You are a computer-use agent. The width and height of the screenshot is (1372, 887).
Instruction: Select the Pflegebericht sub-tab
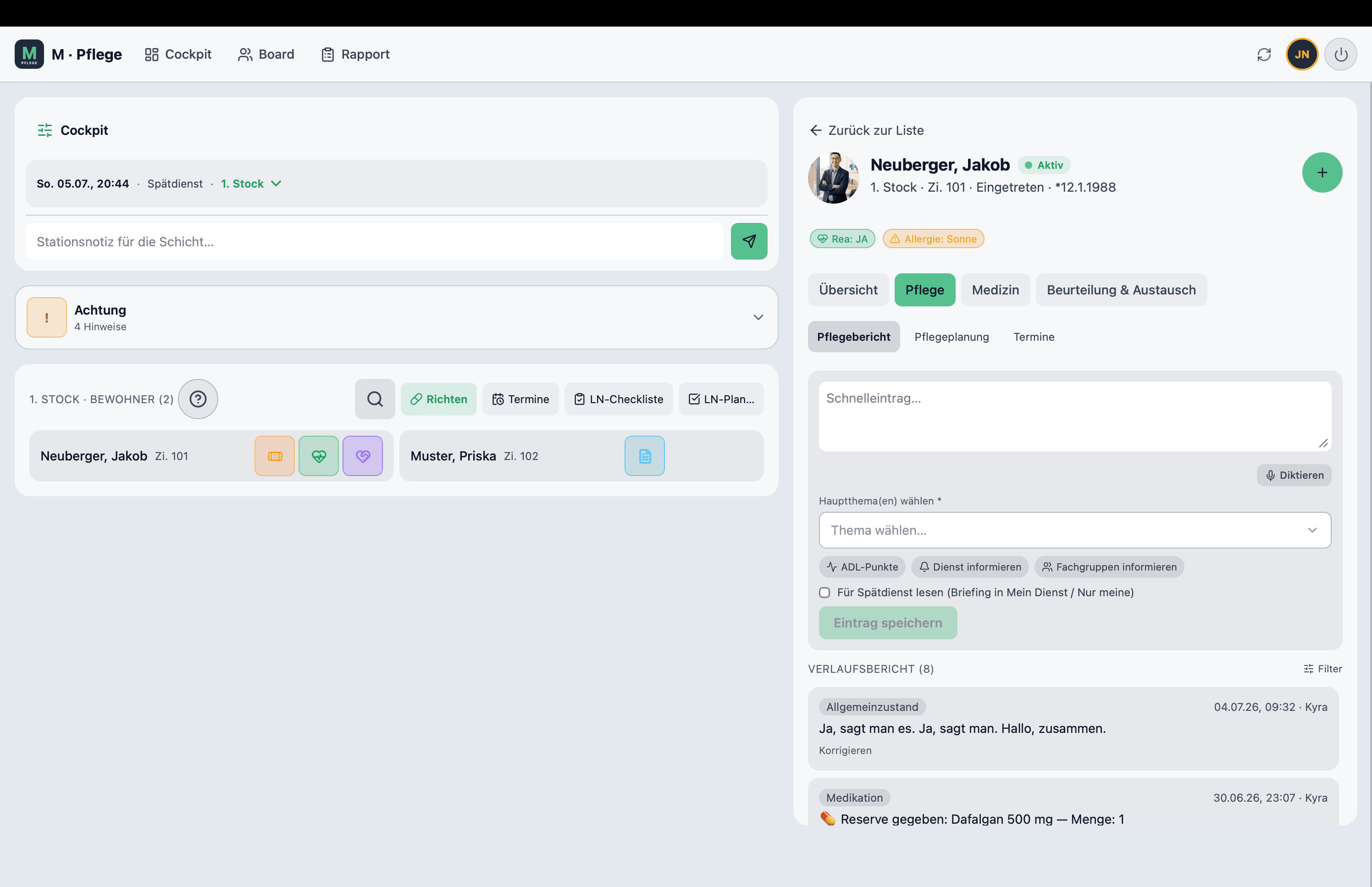854,337
